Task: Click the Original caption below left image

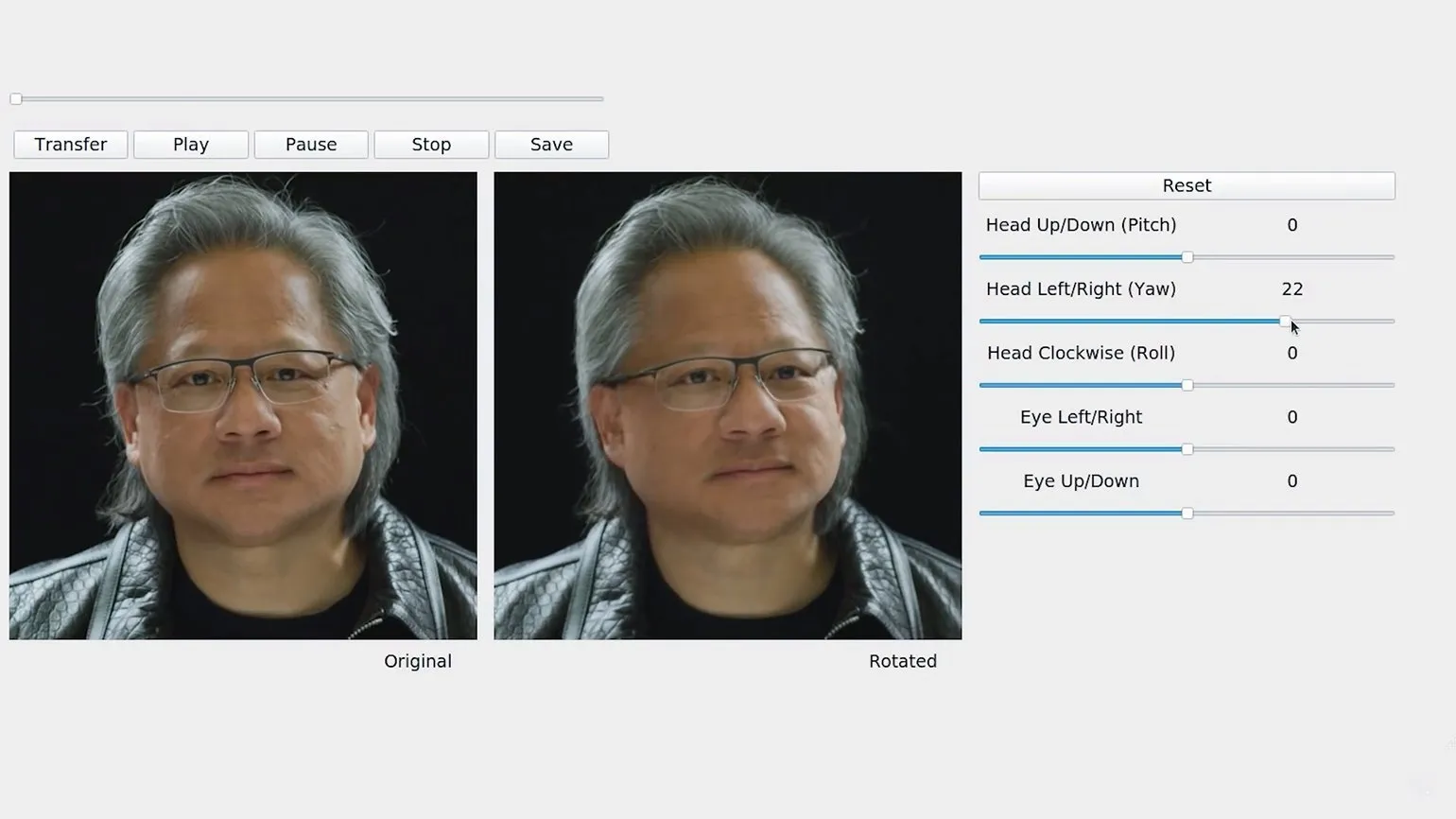Action: tap(417, 661)
